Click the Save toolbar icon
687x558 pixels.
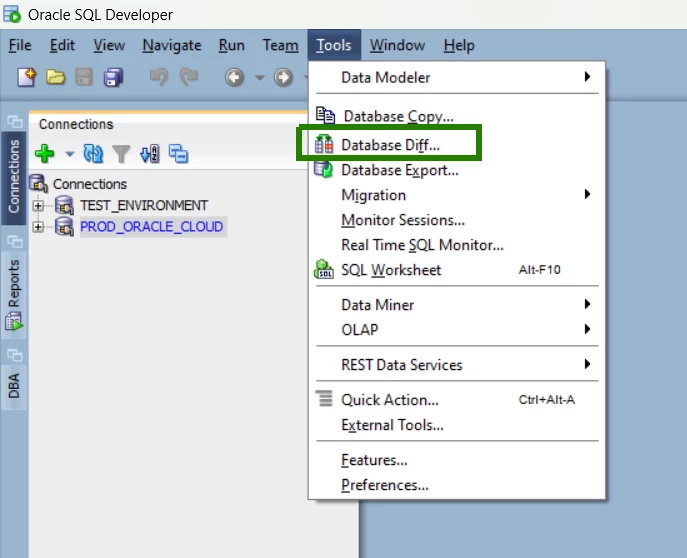tap(84, 78)
